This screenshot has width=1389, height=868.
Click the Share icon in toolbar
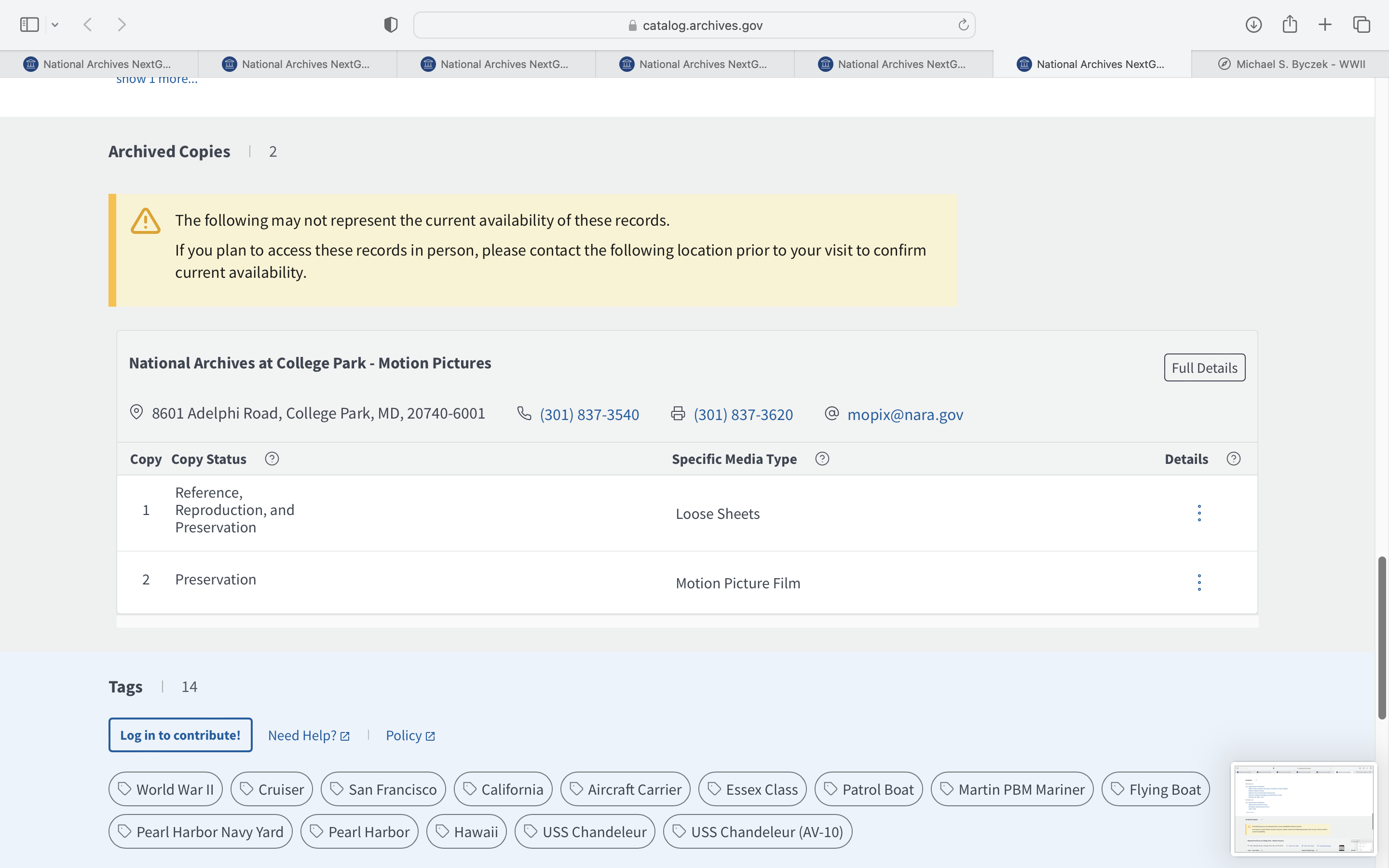(x=1290, y=25)
